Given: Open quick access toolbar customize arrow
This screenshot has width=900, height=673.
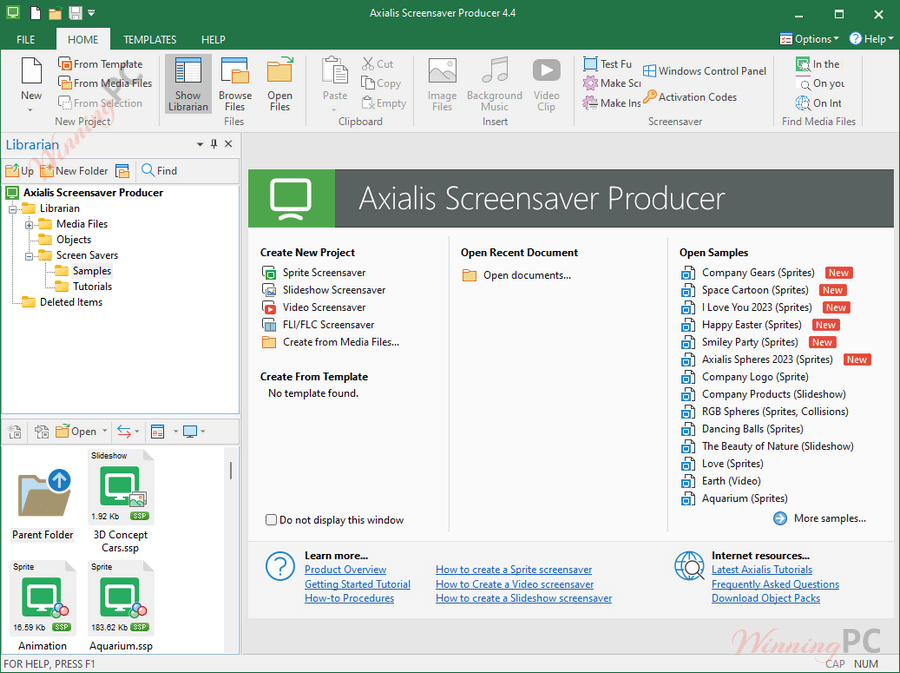Looking at the screenshot, I should click(92, 13).
